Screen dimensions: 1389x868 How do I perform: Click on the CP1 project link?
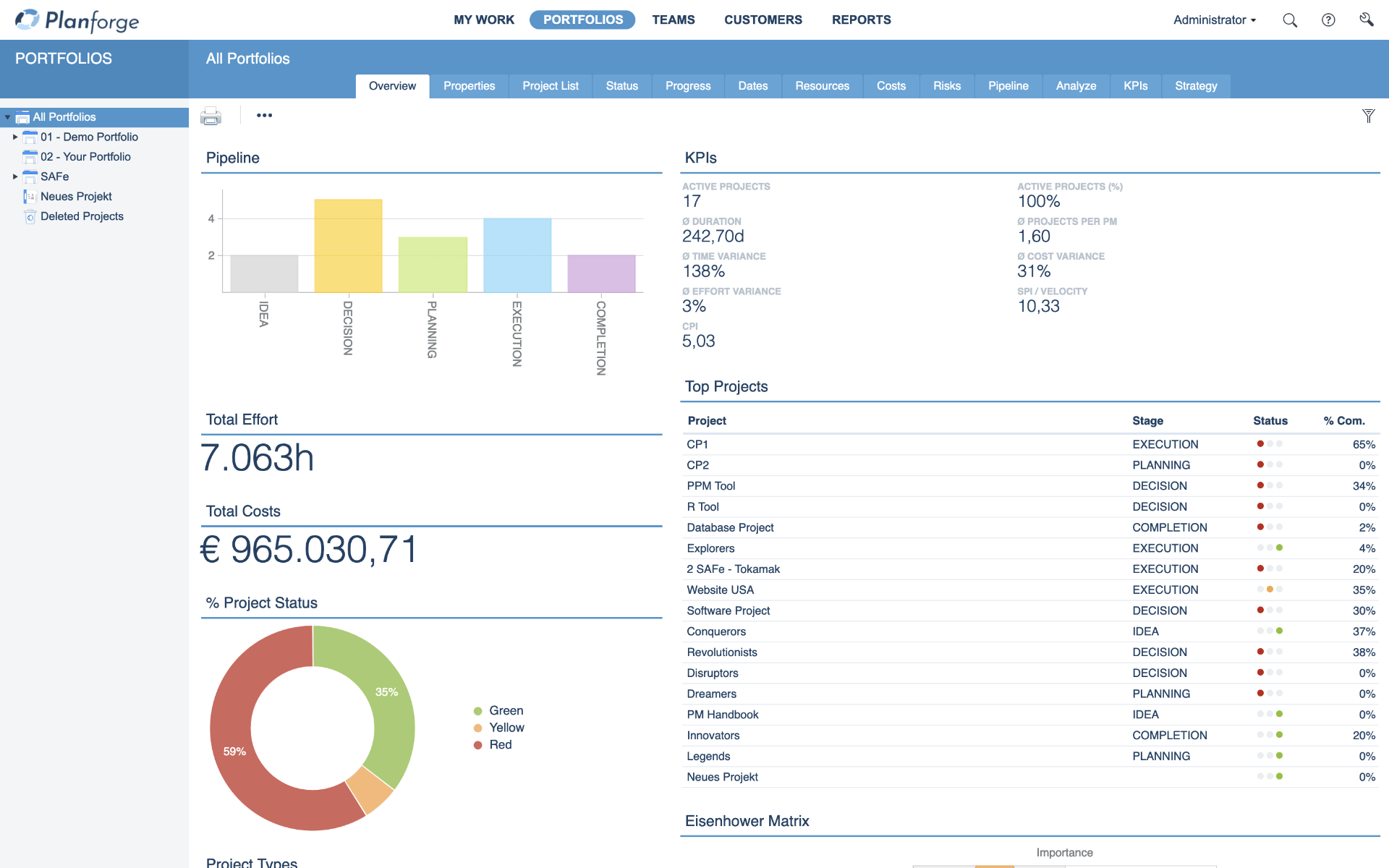(698, 444)
